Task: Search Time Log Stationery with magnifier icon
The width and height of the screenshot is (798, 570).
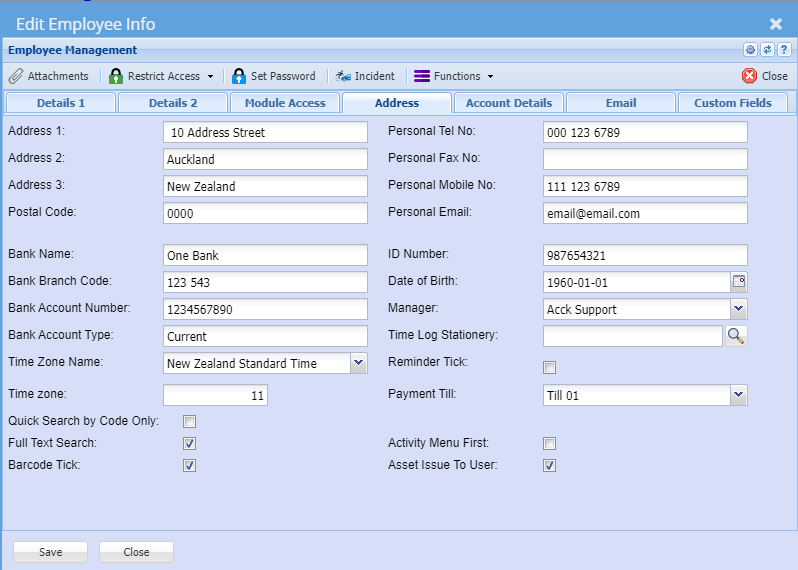Action: coord(736,336)
